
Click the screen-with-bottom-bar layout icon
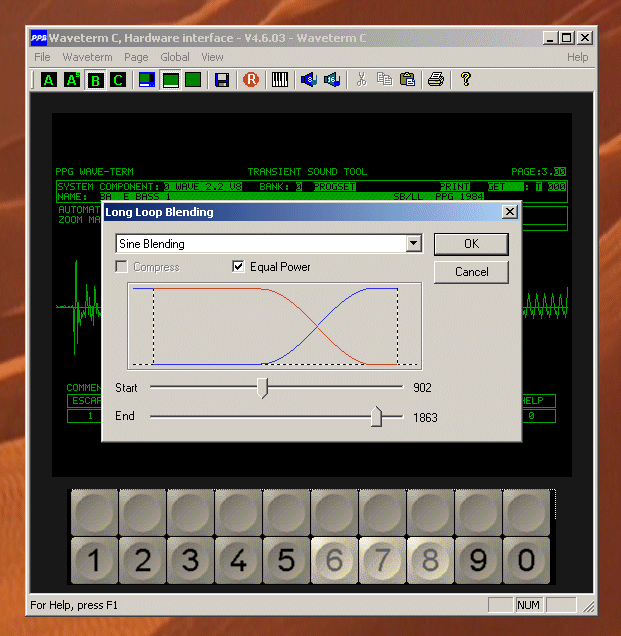pos(170,80)
